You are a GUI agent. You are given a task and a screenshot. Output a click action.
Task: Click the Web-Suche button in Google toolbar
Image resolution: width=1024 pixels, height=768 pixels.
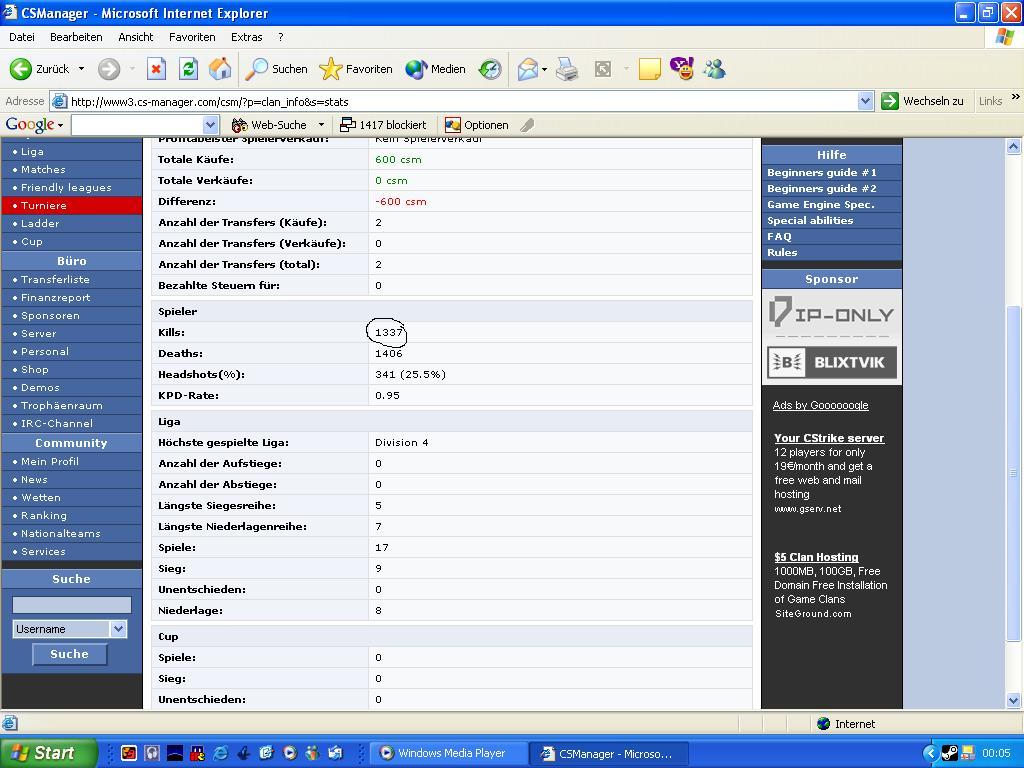(x=270, y=125)
